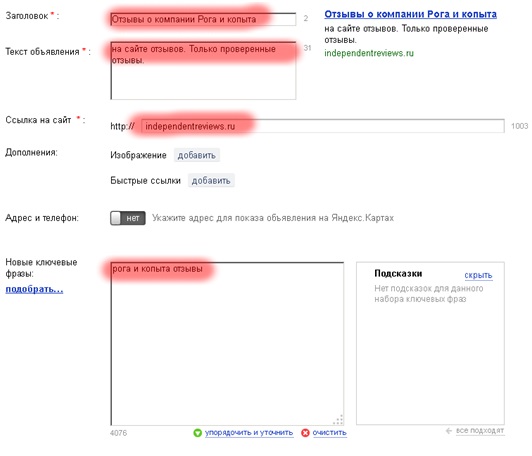This screenshot has height=456, width=532.
Task: Click the red очистить cross icon
Action: point(305,433)
